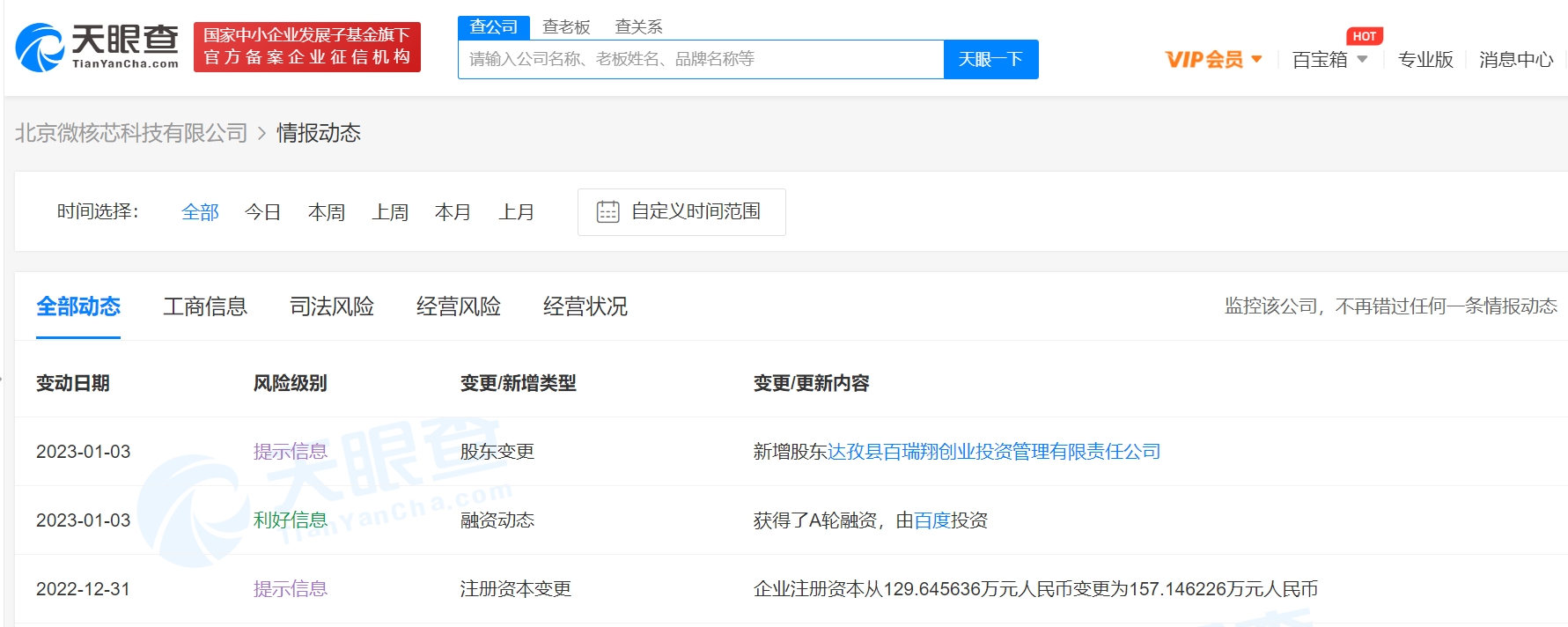The image size is (1568, 627).
Task: Select the 全部 time filter
Action: click(200, 212)
